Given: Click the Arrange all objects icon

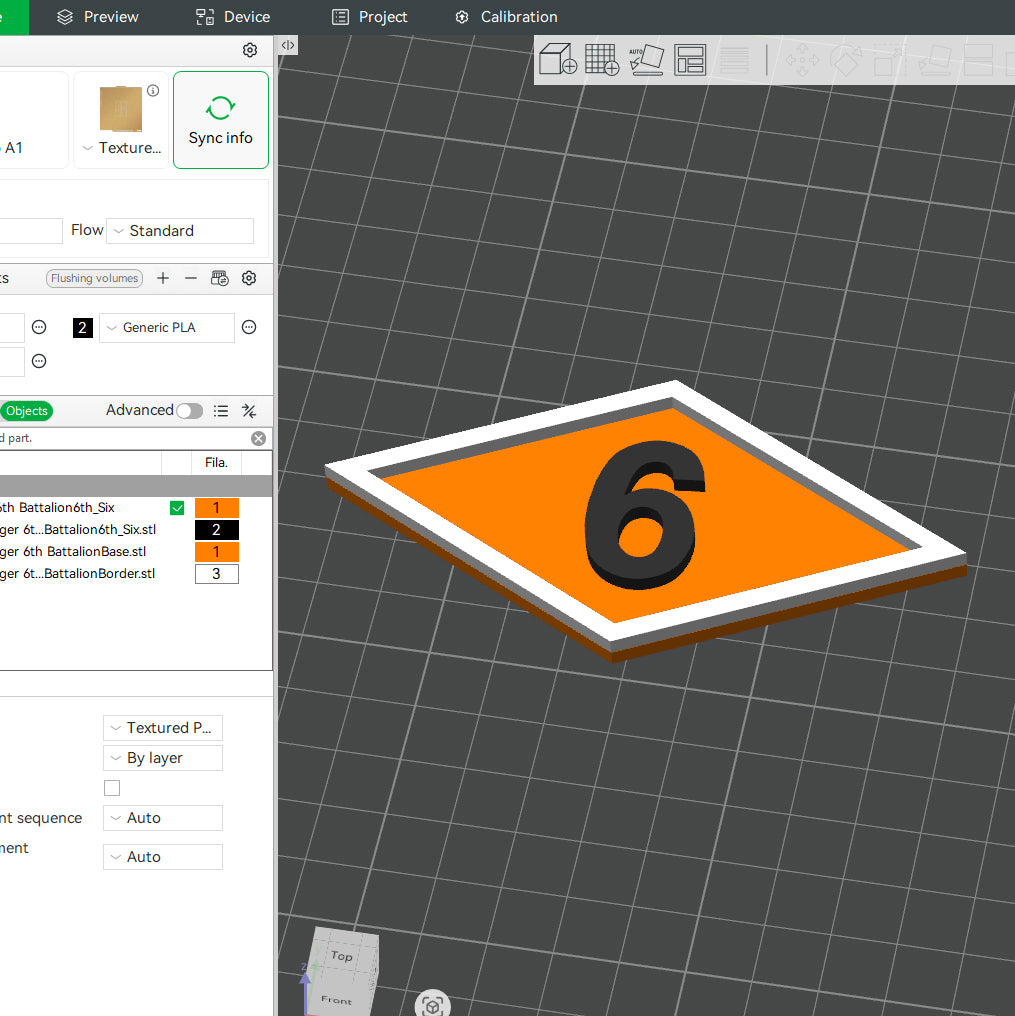Looking at the screenshot, I should (690, 60).
